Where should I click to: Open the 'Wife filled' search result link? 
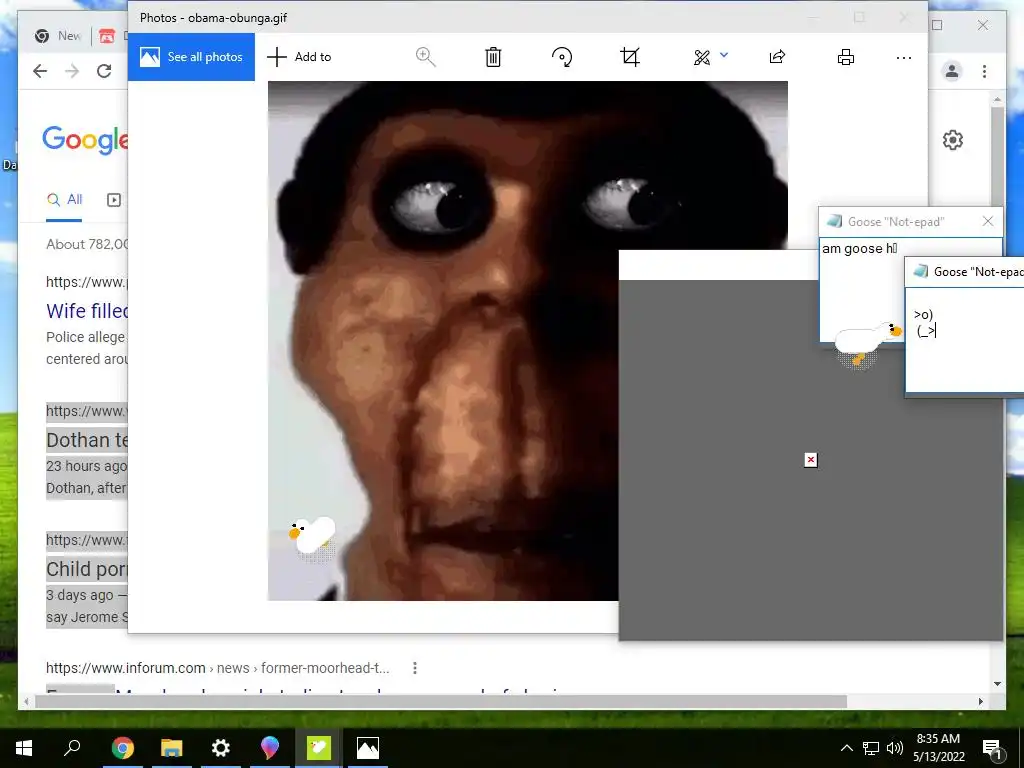pyautogui.click(x=87, y=311)
